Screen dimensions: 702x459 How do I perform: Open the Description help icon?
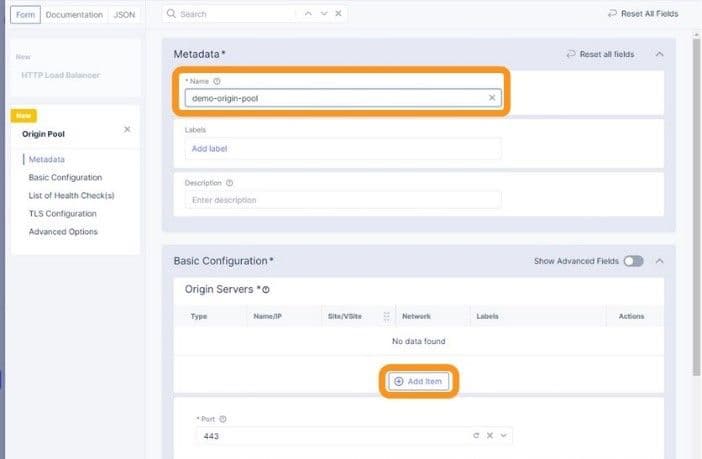(229, 183)
